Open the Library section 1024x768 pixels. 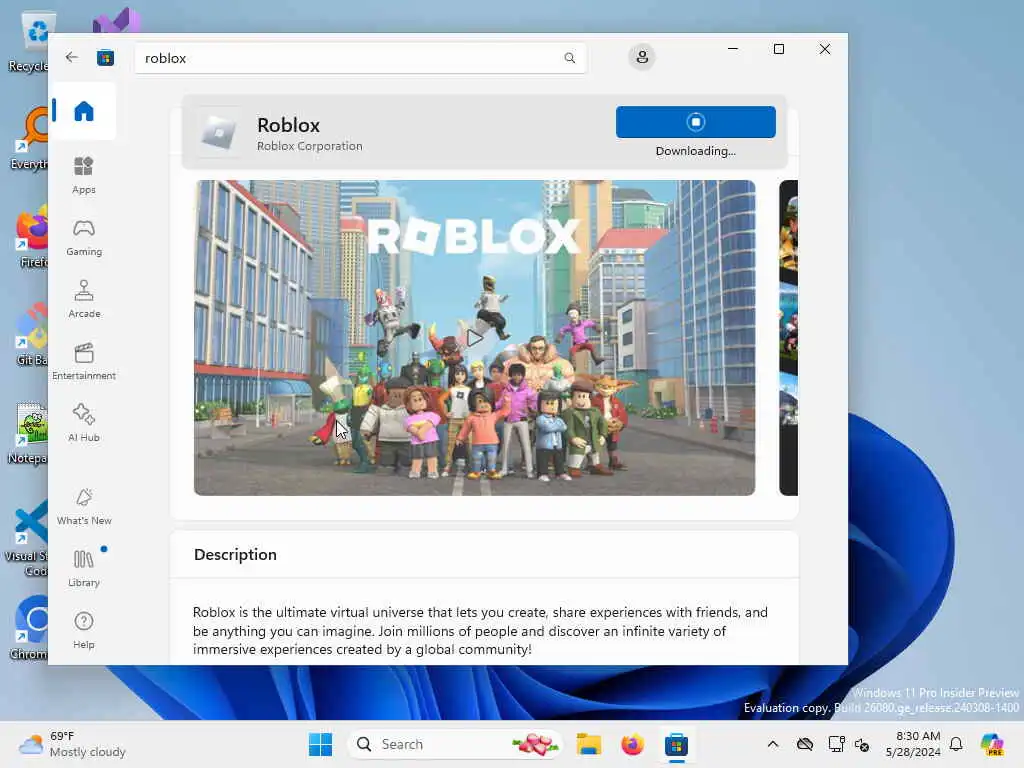[84, 568]
